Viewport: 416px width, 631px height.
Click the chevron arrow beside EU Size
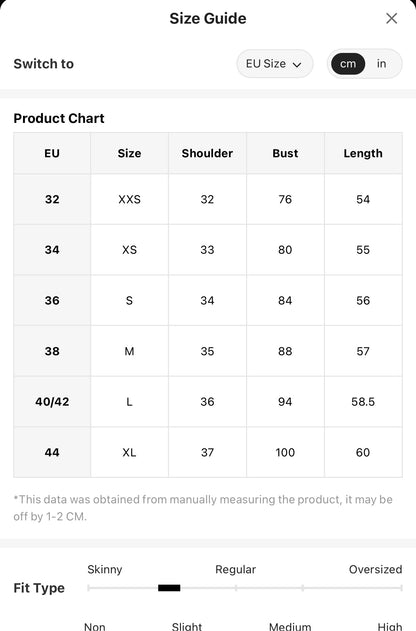[297, 64]
